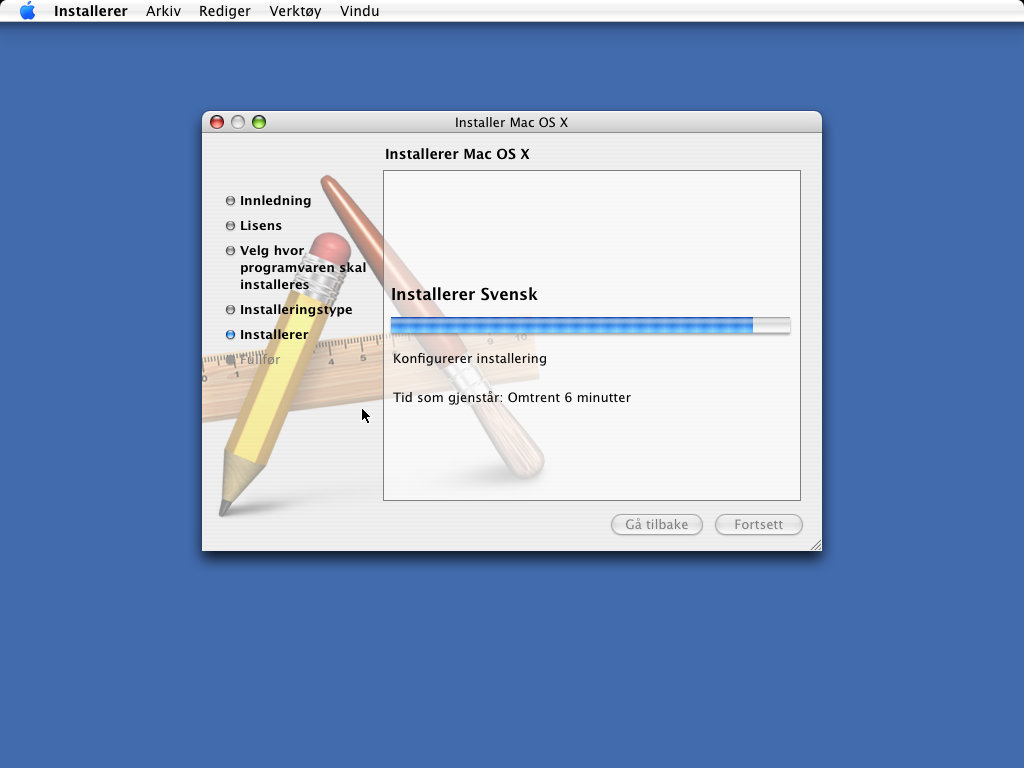Click the Innledning step bullet
This screenshot has height=768, width=1024.
point(231,200)
